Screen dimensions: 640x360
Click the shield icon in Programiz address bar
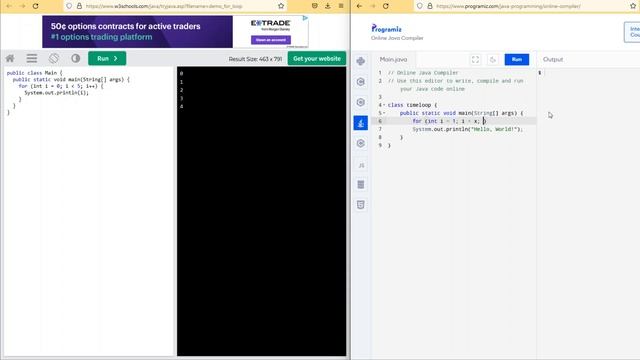click(x=420, y=6)
